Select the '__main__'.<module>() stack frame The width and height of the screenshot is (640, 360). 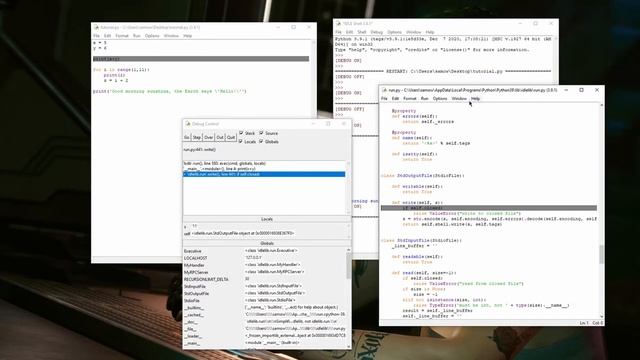click(264, 169)
